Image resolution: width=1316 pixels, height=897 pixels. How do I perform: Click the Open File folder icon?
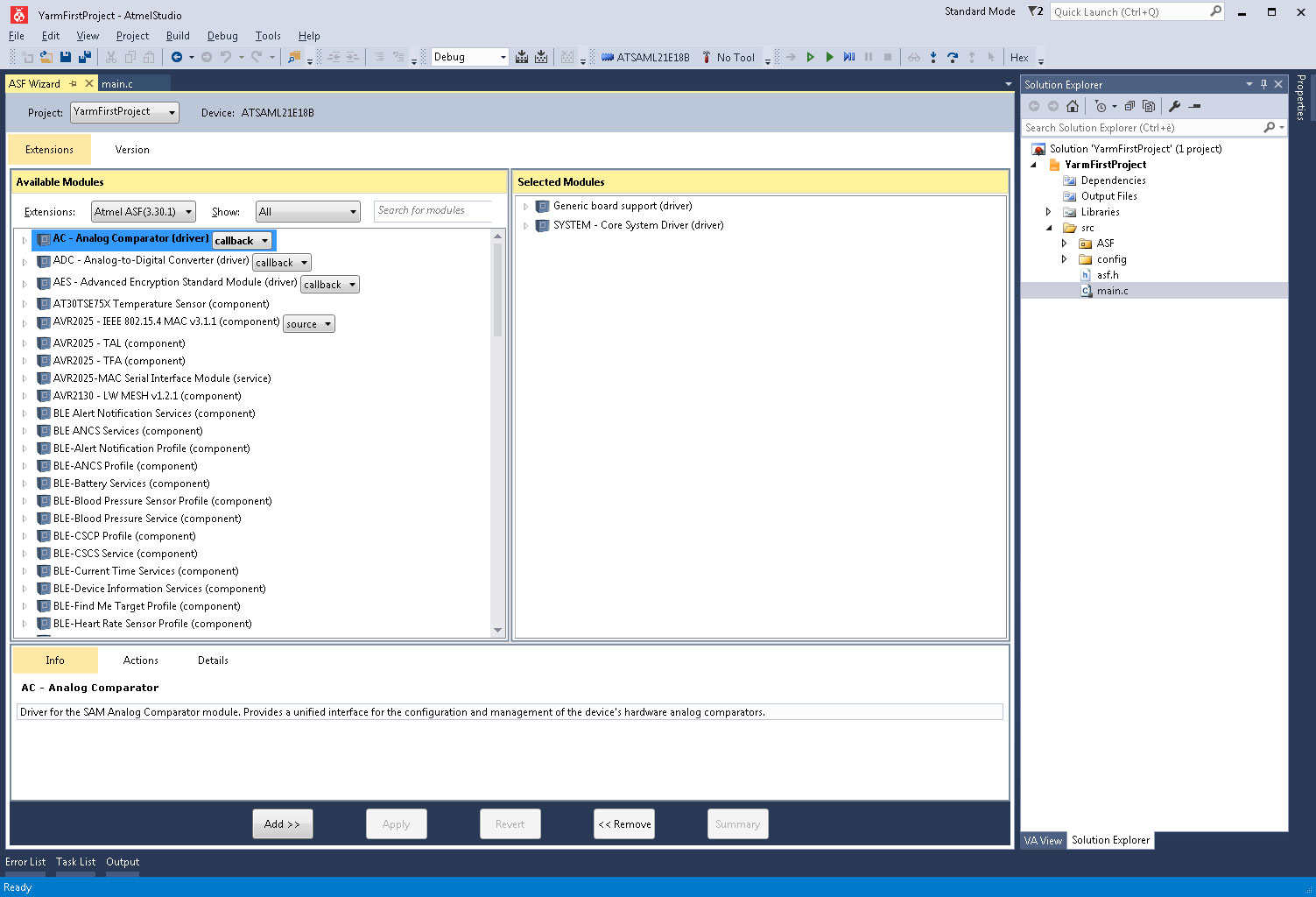point(46,57)
